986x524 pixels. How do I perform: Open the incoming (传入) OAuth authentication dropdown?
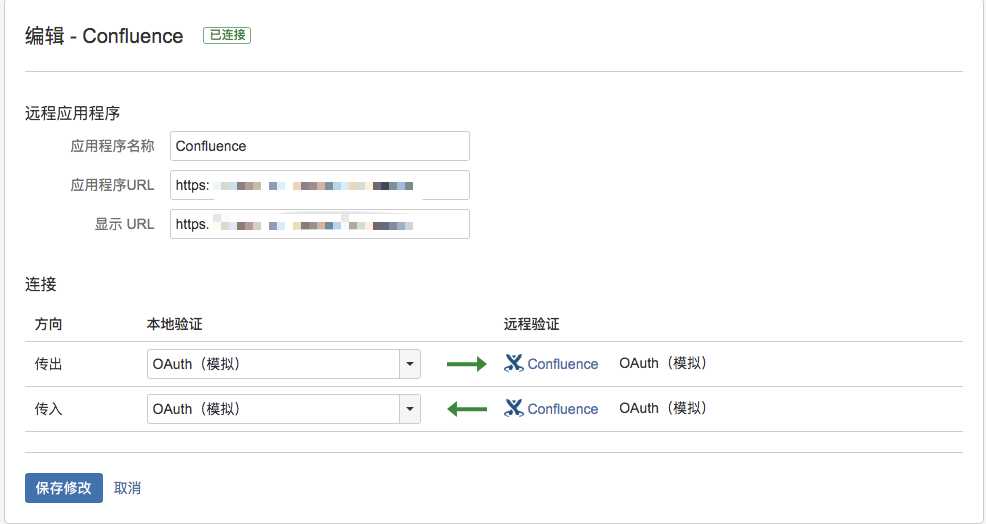tap(284, 409)
